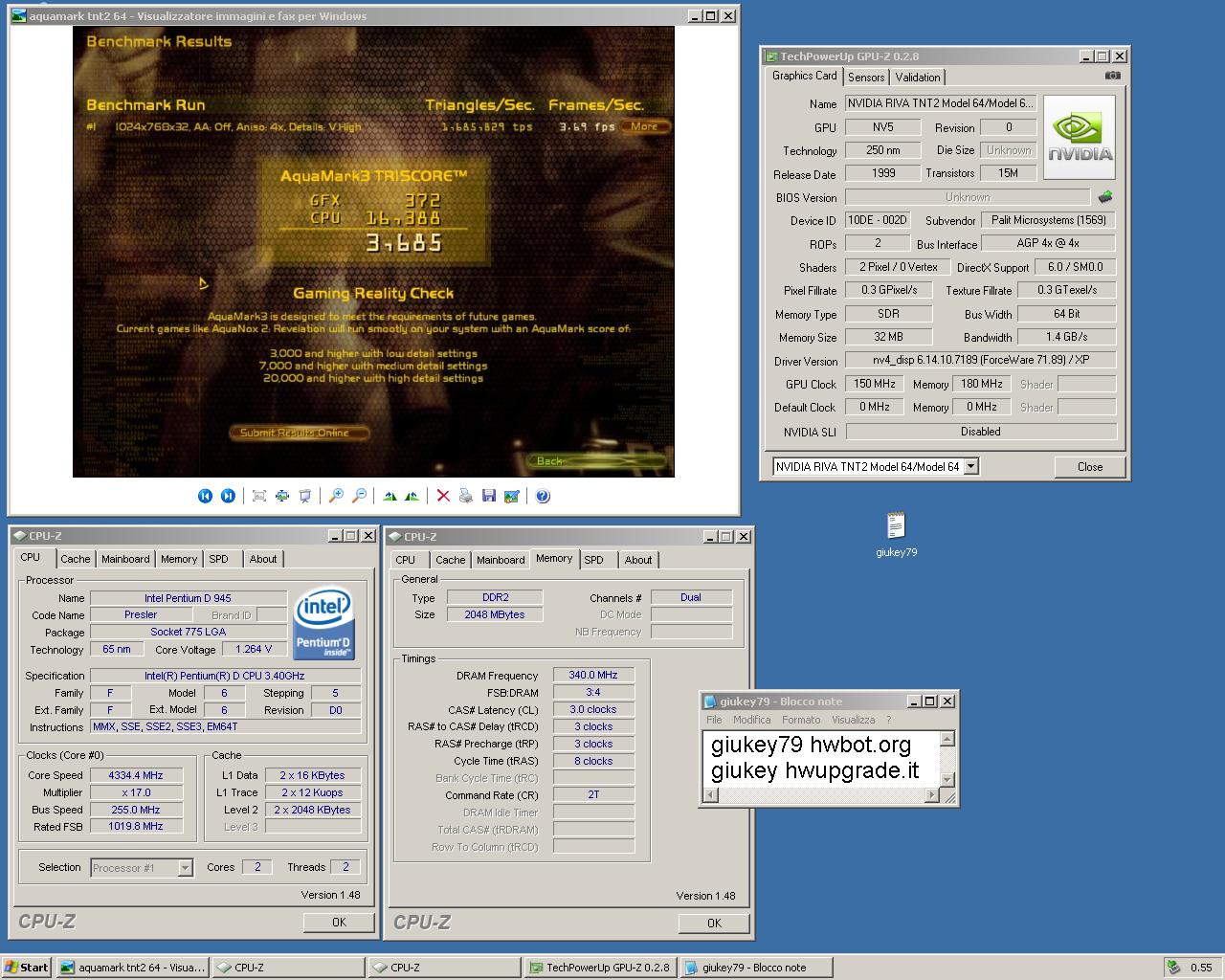Screen dimensions: 1225x980
Task: Open About tab in left CPU-Z window
Action: 263,559
